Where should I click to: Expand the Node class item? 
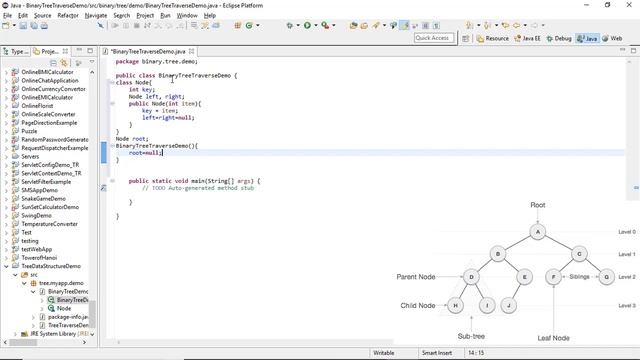pos(42,308)
